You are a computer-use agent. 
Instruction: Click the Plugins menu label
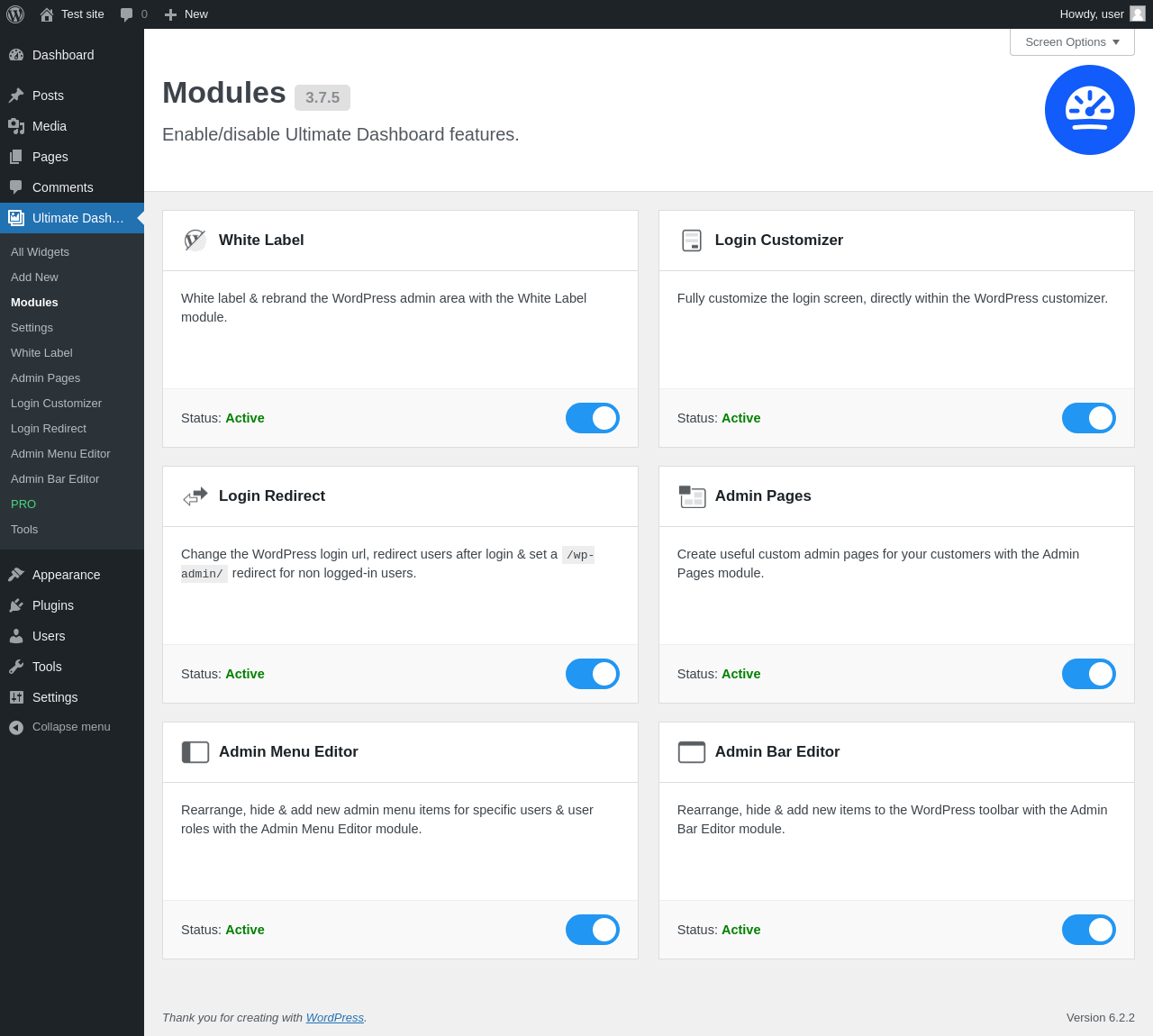53,605
